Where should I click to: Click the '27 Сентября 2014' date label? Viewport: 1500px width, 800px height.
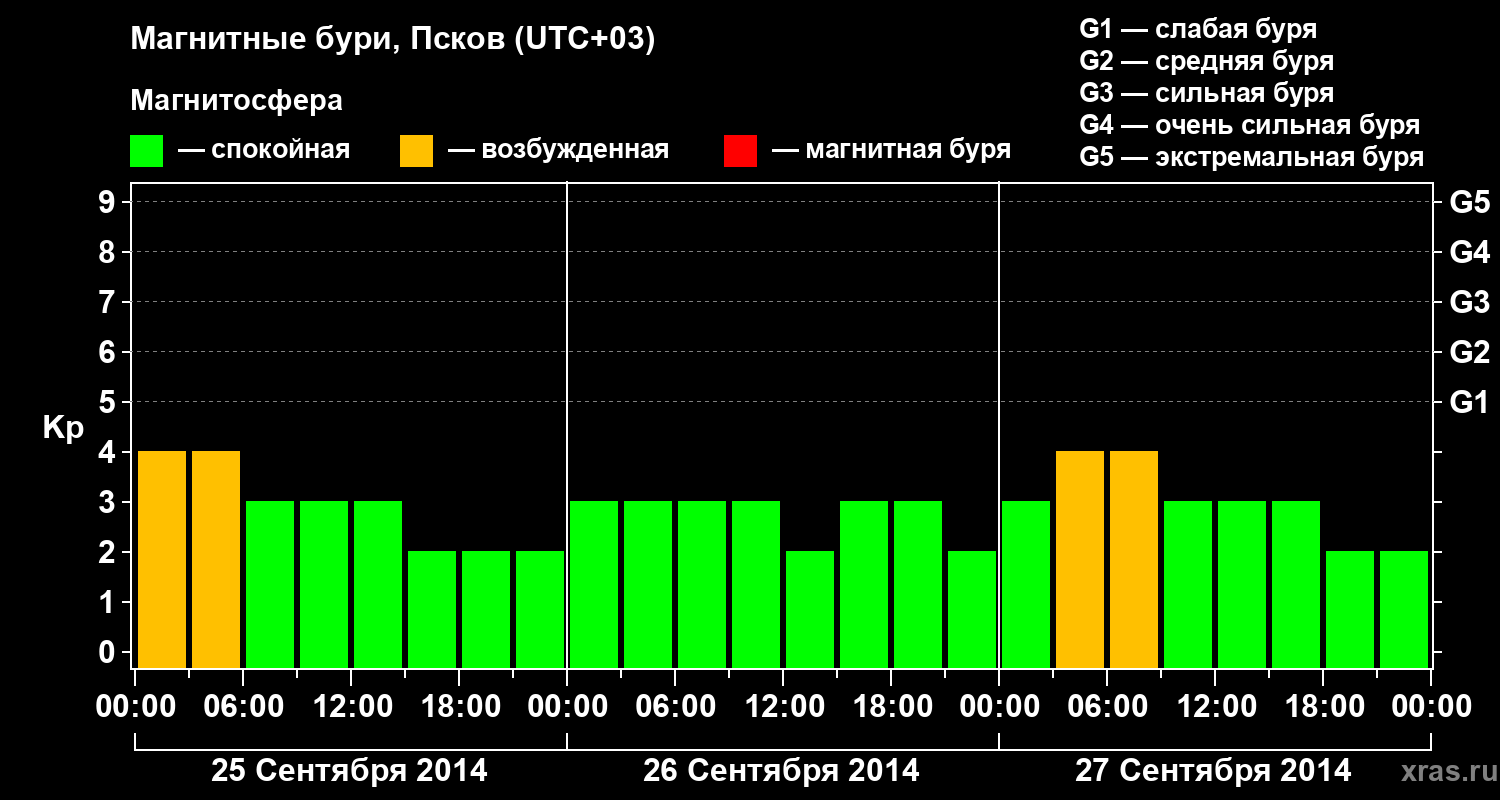1213,771
